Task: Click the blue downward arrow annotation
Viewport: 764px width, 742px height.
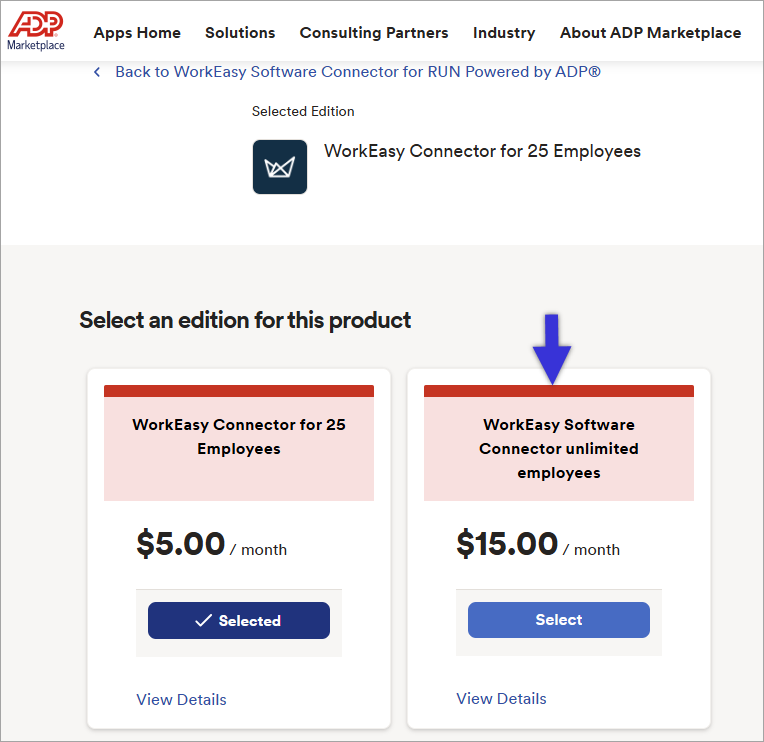Action: 552,349
